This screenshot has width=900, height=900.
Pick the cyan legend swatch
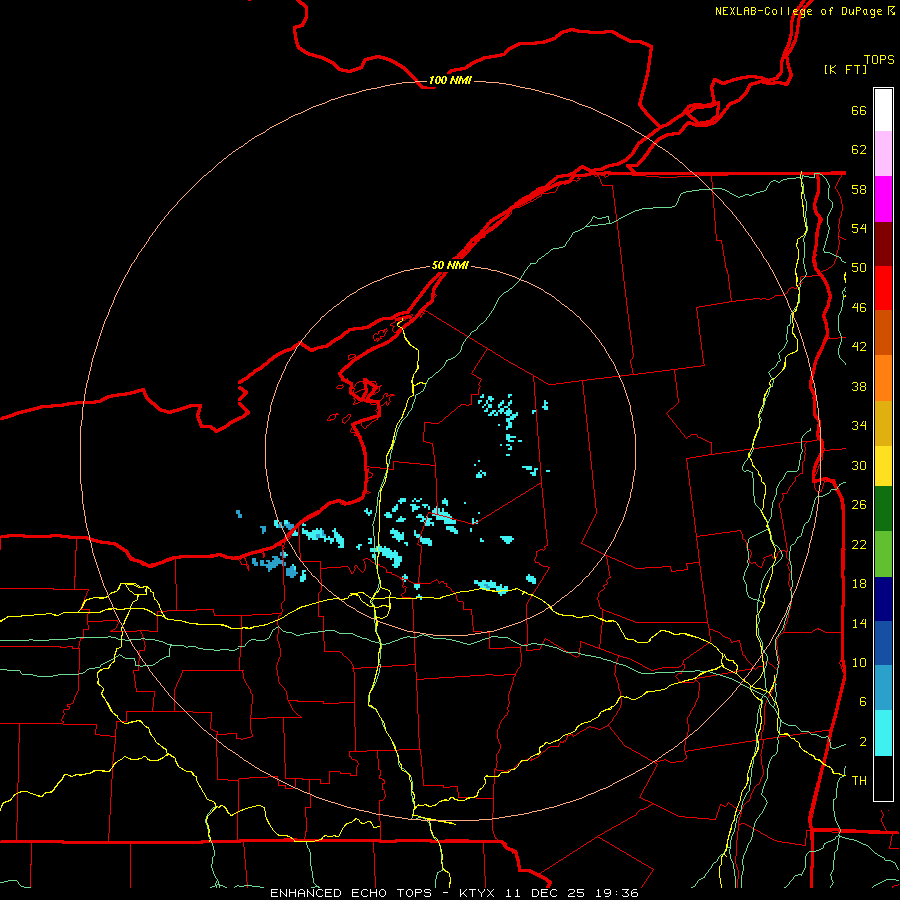click(883, 733)
